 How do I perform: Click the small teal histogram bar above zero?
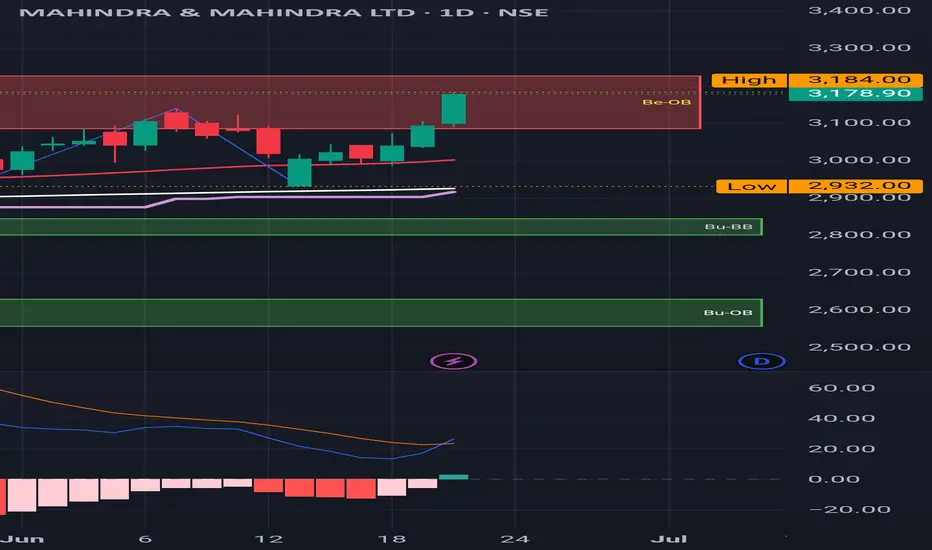pos(454,477)
